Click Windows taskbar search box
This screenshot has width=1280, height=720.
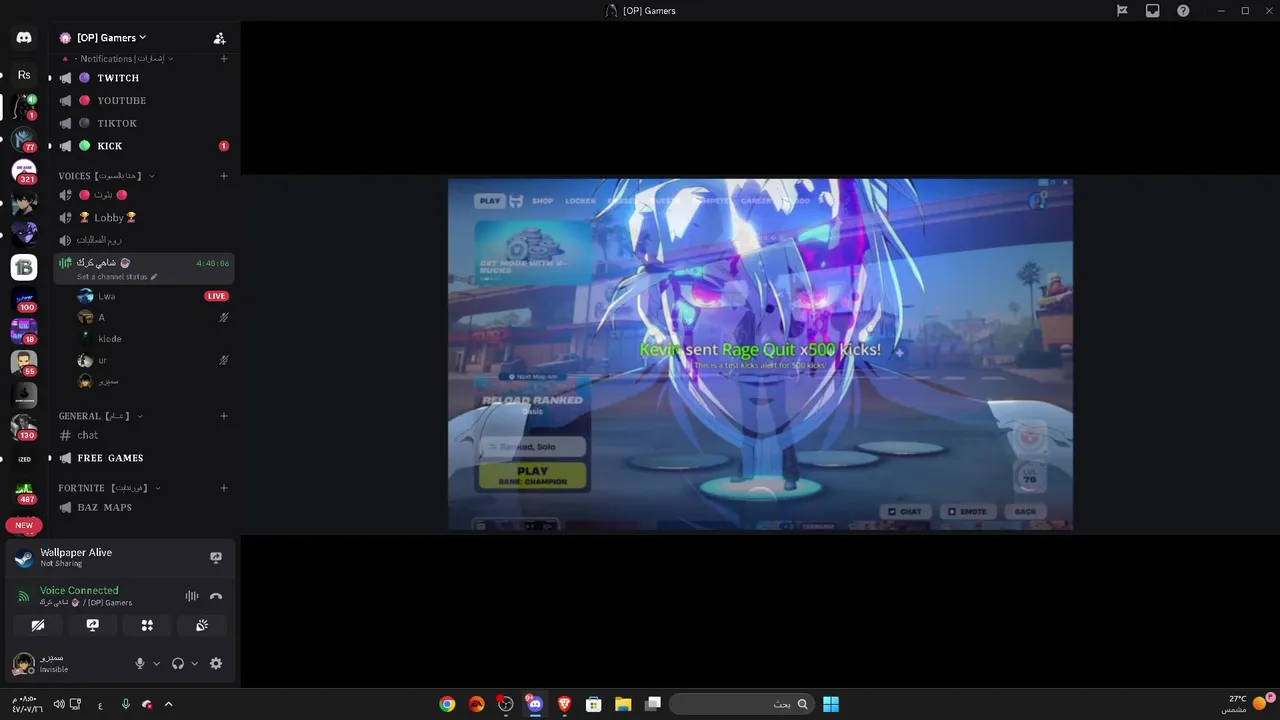click(x=740, y=704)
